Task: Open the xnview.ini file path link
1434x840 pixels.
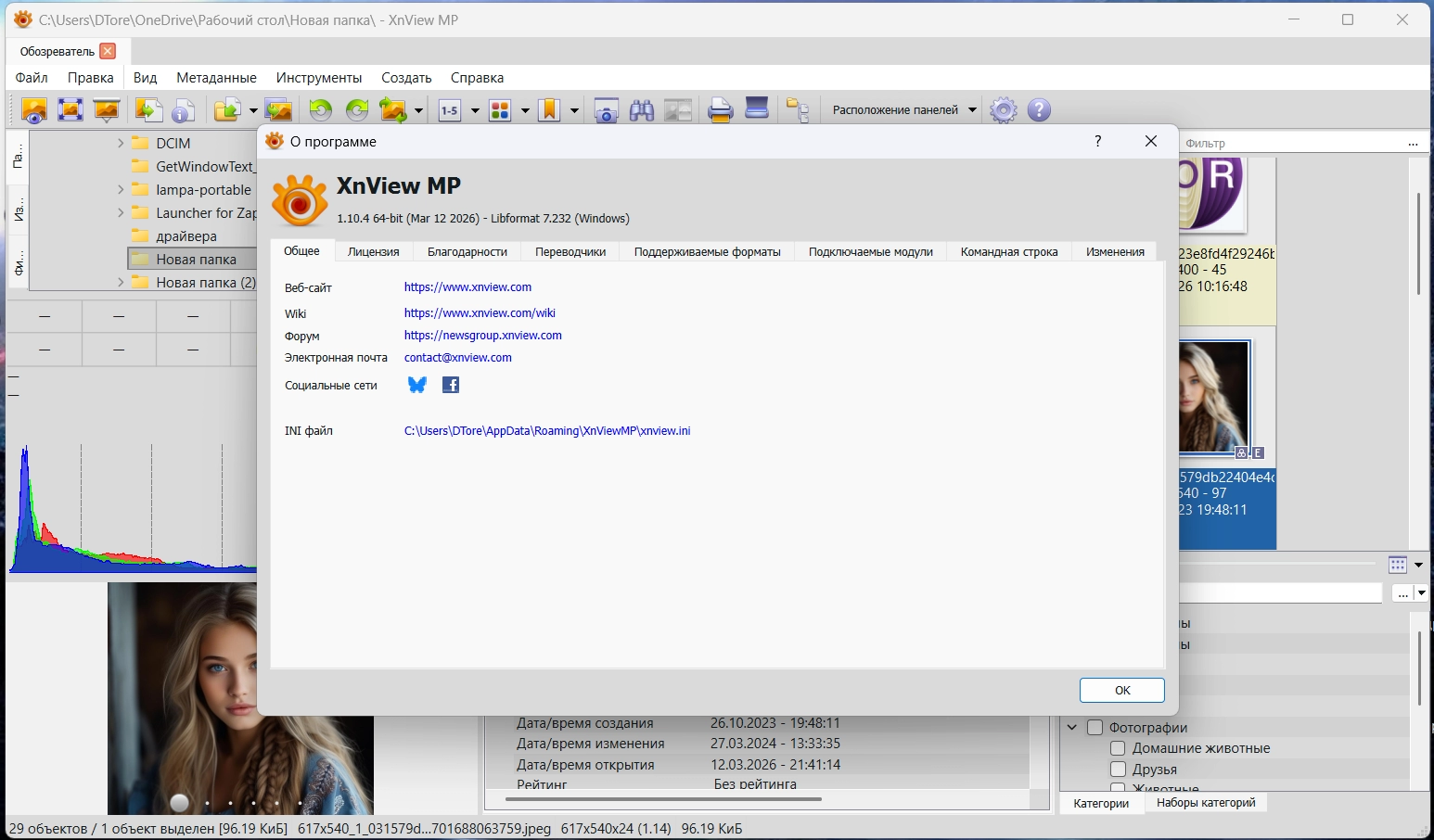Action: (x=547, y=431)
